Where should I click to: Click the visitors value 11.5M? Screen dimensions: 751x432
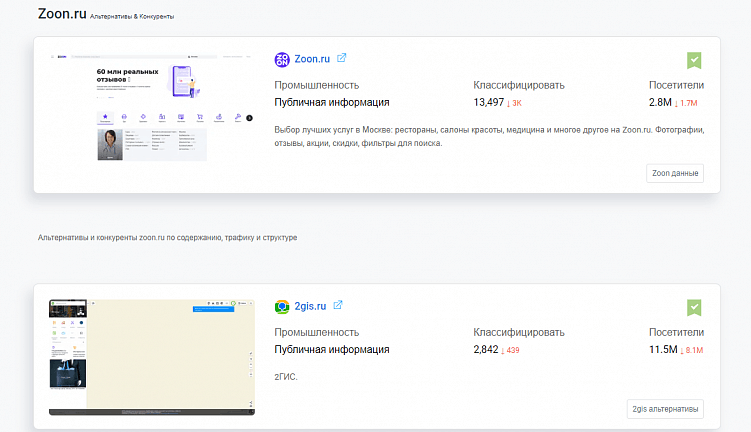[x=663, y=350]
